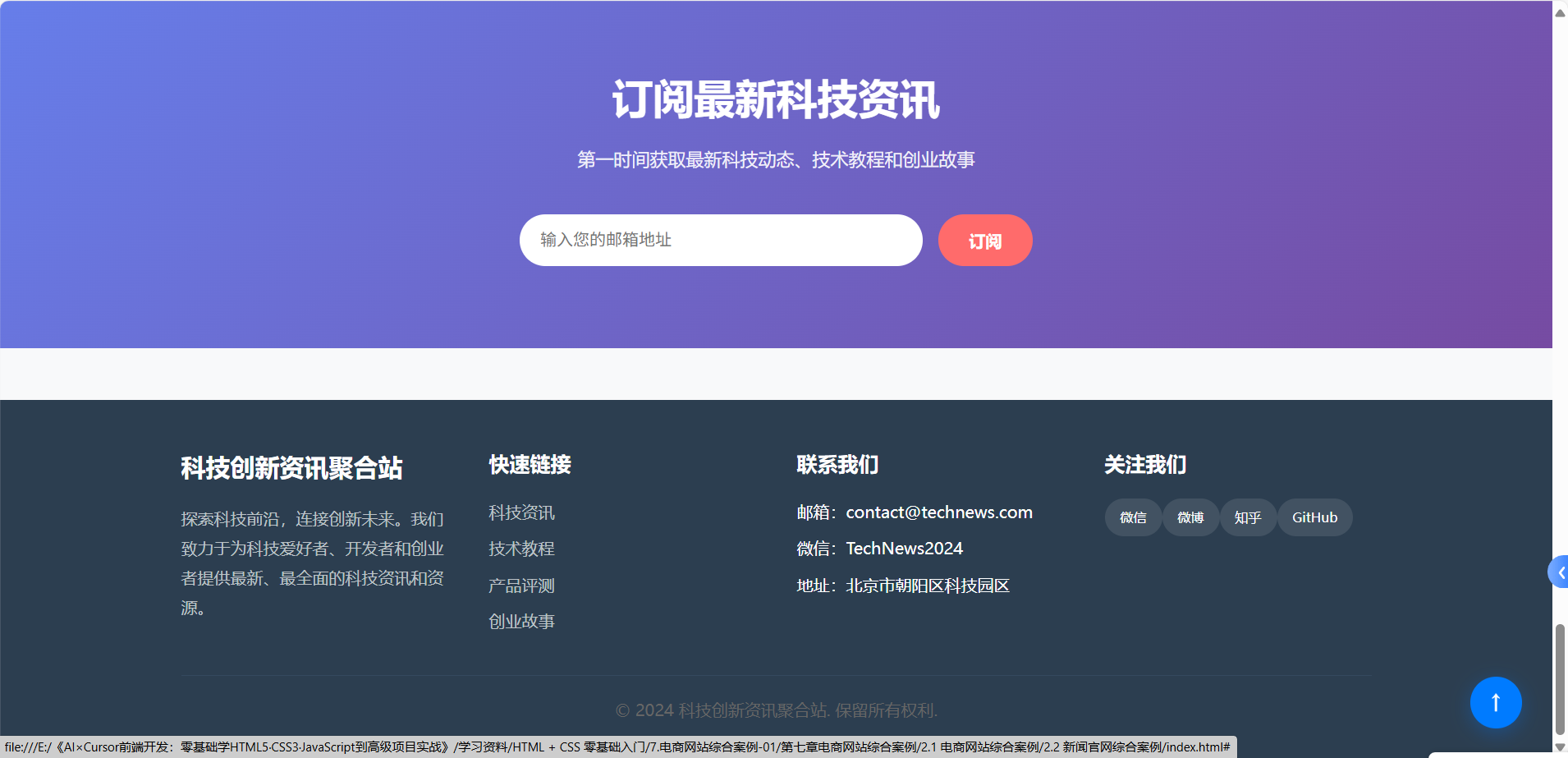The height and width of the screenshot is (758, 1568).
Task: Click the TechNews2024 WeChat ID text
Action: pyautogui.click(x=904, y=549)
